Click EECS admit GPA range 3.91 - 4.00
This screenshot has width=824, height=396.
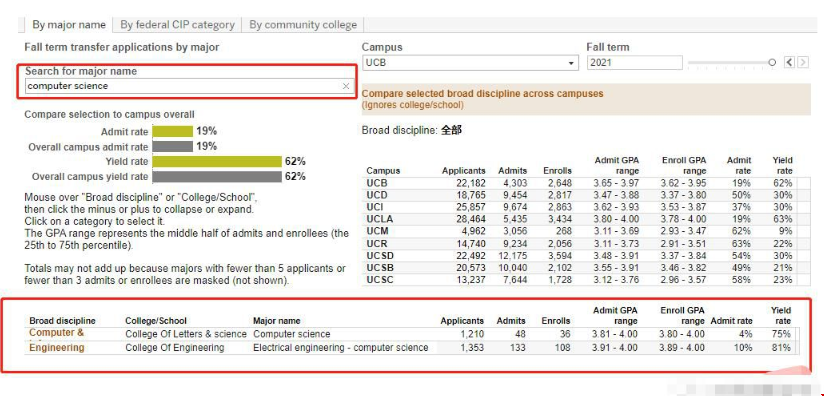coord(614,348)
